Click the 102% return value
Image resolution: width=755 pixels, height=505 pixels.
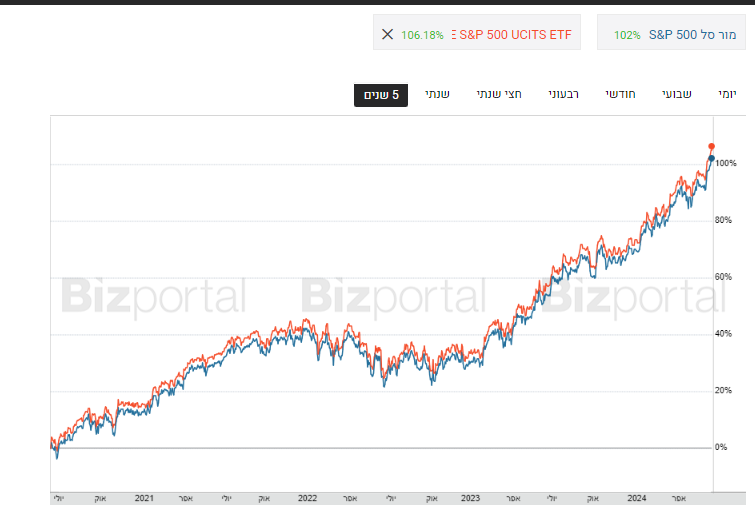point(627,35)
